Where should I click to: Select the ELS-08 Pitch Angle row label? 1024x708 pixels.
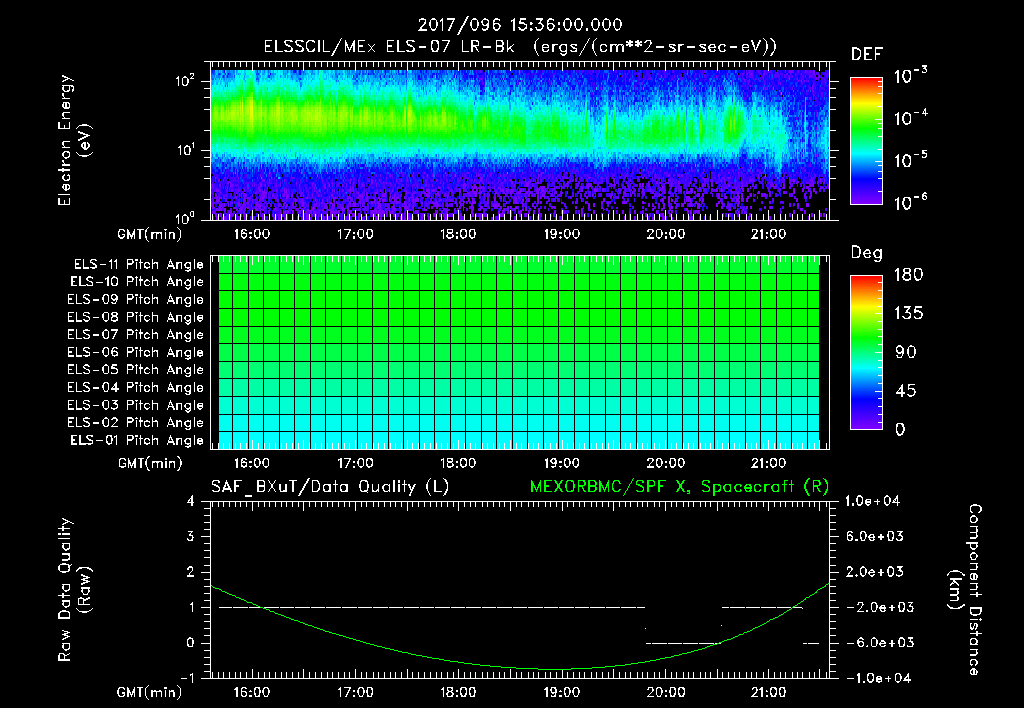coord(136,317)
